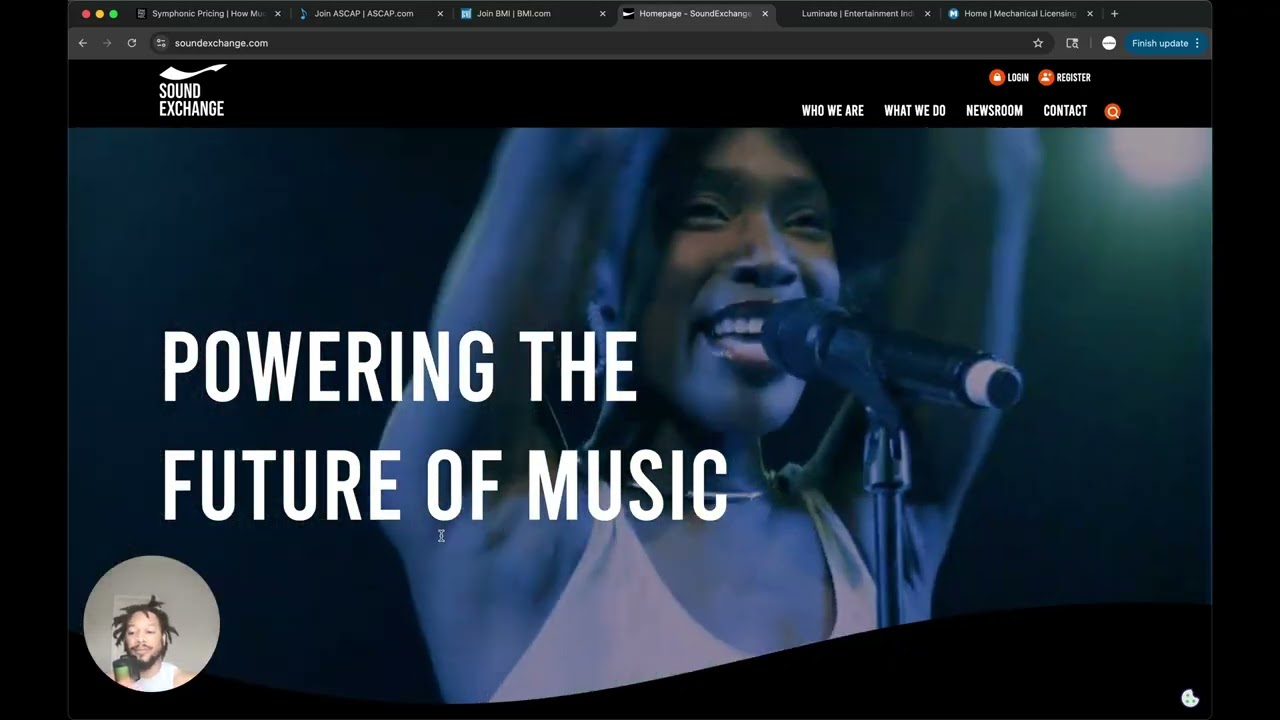
Task: Close the Mechanical Licensing tab
Action: click(x=1090, y=14)
